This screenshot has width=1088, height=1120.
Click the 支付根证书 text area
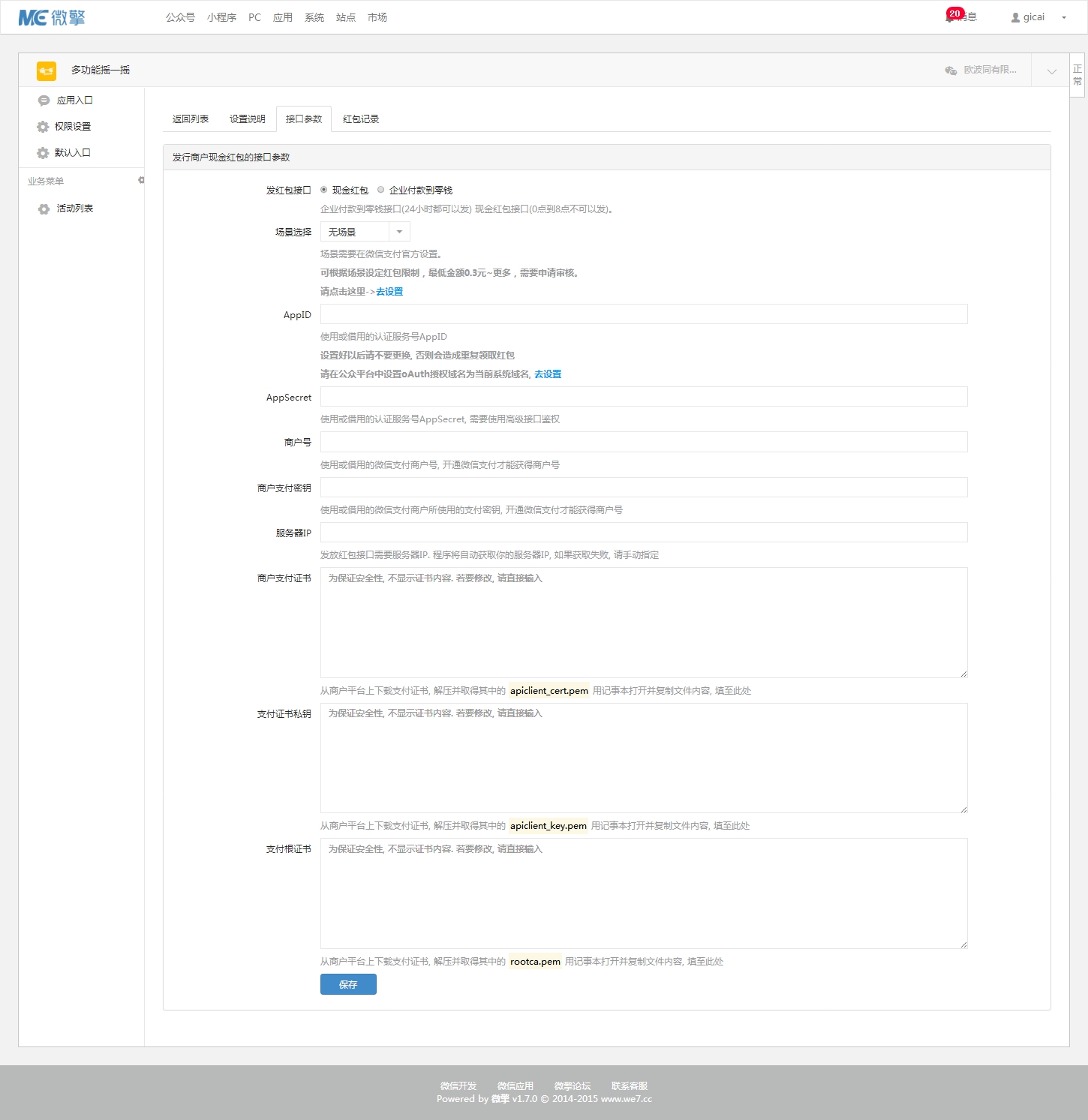click(644, 893)
